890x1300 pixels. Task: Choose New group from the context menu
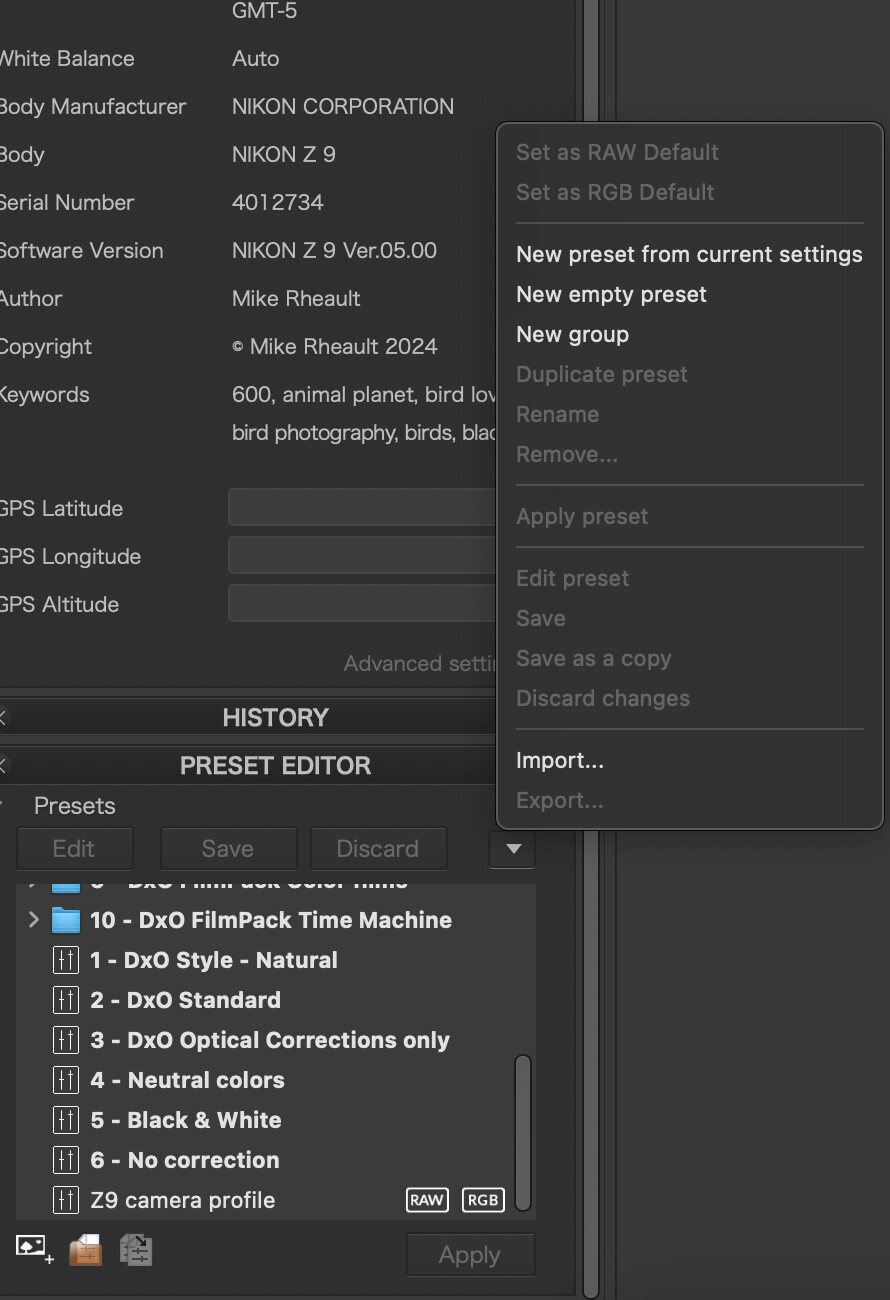572,334
